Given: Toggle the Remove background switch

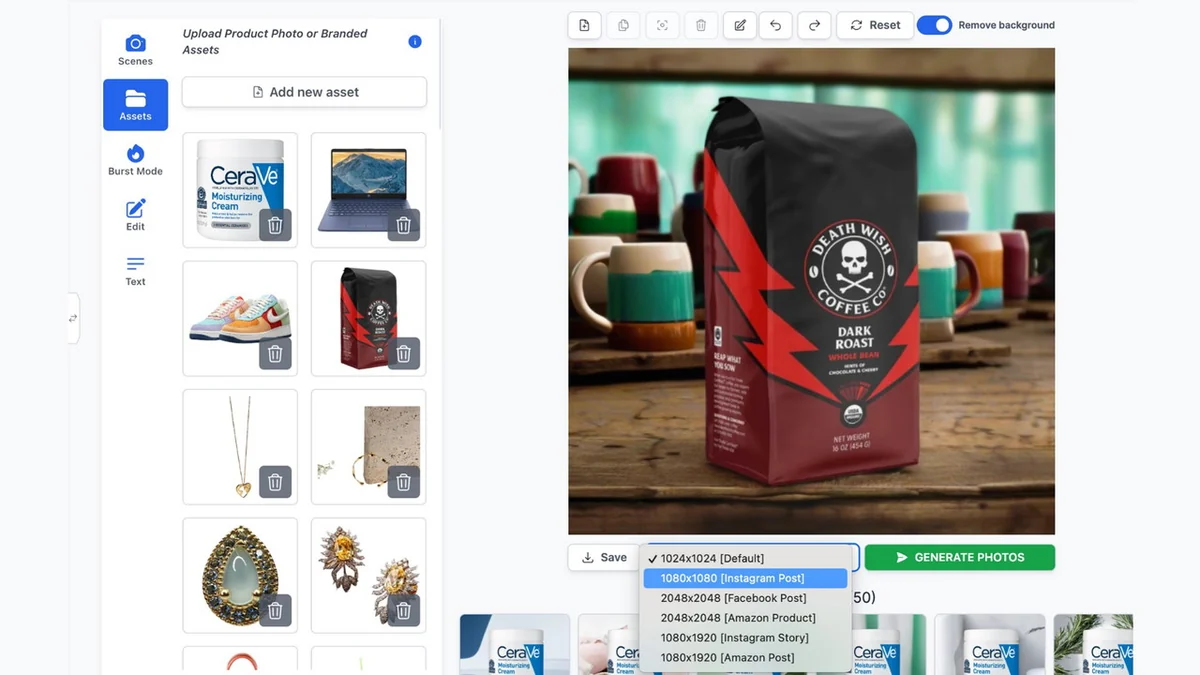Looking at the screenshot, I should (x=934, y=25).
